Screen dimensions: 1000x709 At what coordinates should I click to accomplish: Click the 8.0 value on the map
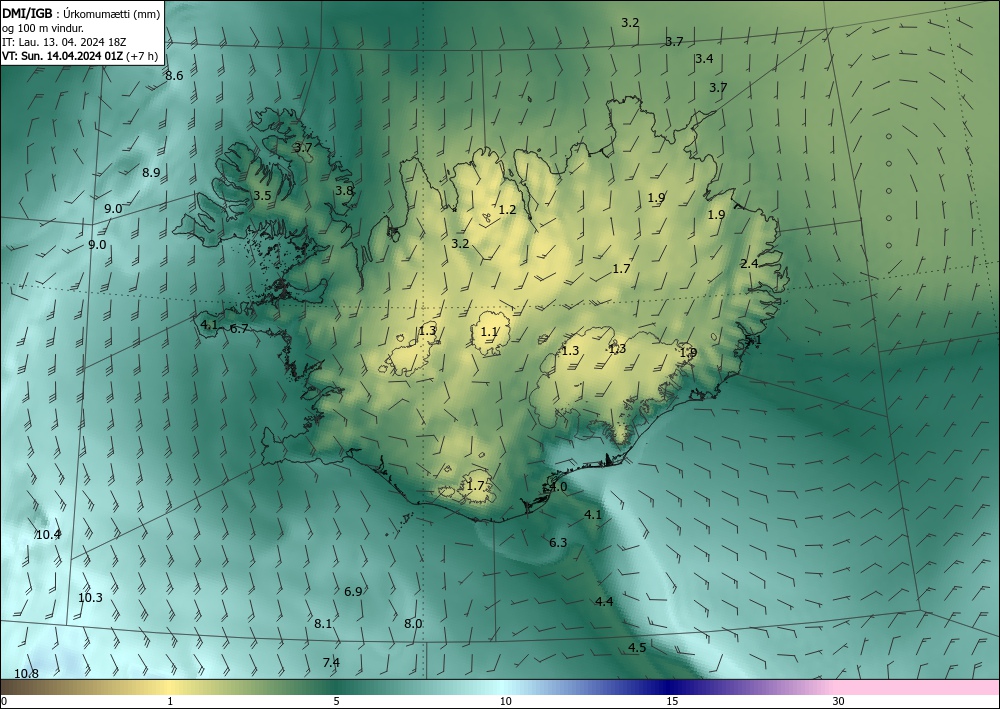[x=413, y=624]
